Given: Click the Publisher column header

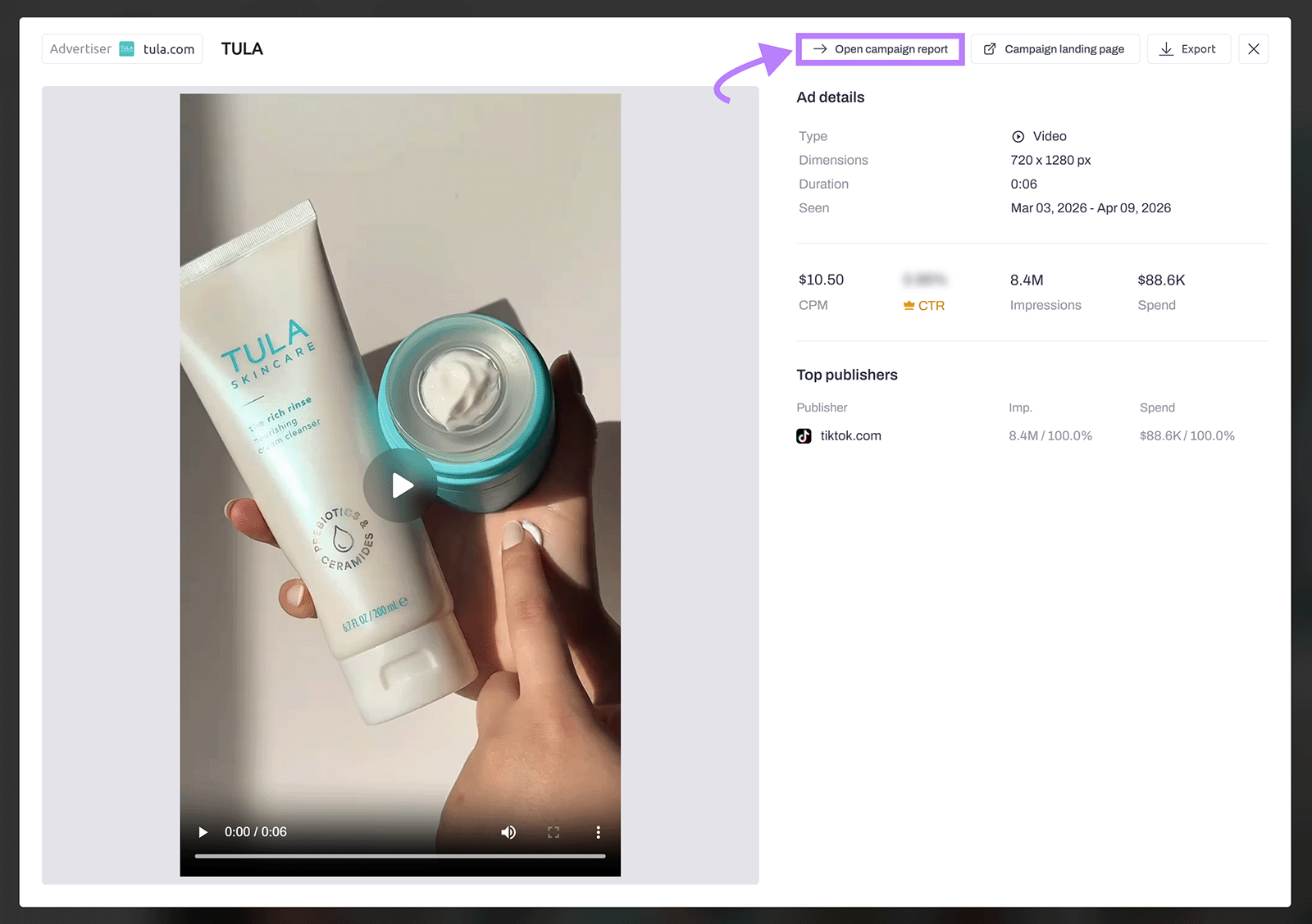Looking at the screenshot, I should point(822,407).
